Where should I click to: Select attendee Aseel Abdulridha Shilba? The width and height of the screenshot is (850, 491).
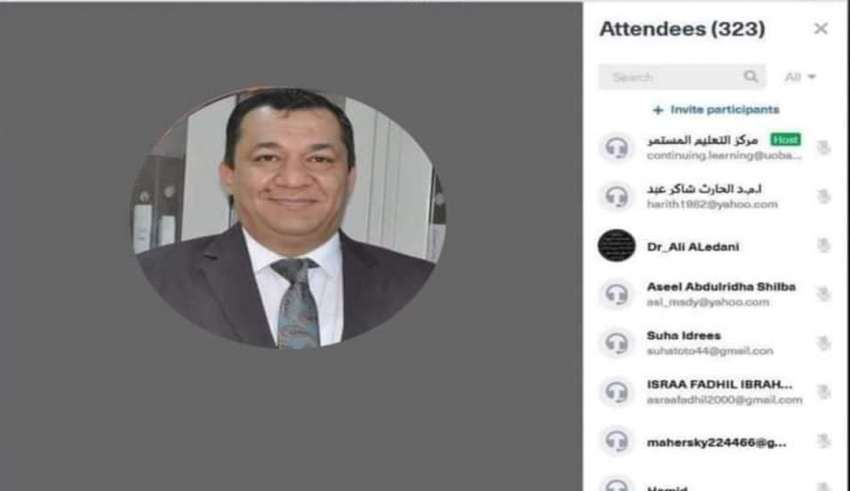pos(714,294)
